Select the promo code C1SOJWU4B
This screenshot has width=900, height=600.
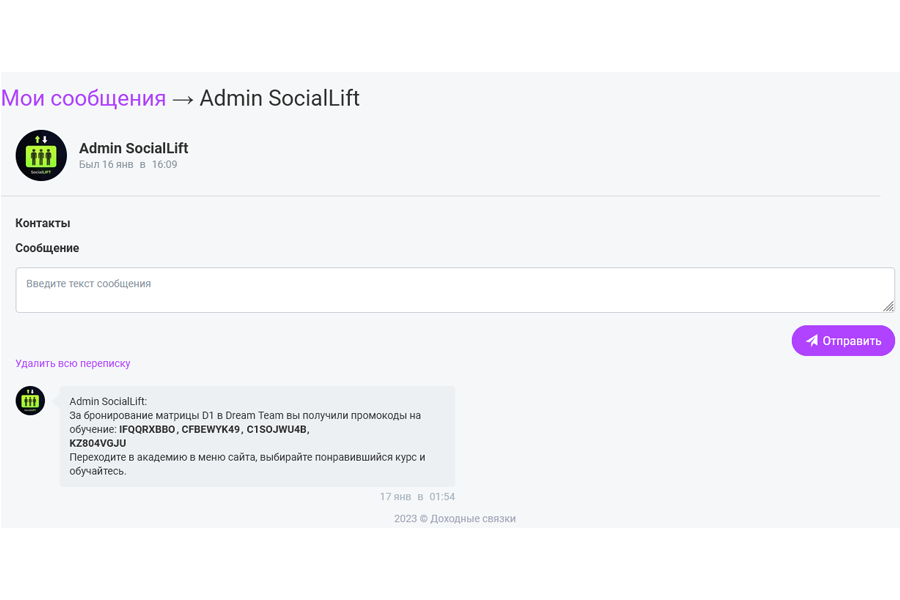[x=277, y=429]
